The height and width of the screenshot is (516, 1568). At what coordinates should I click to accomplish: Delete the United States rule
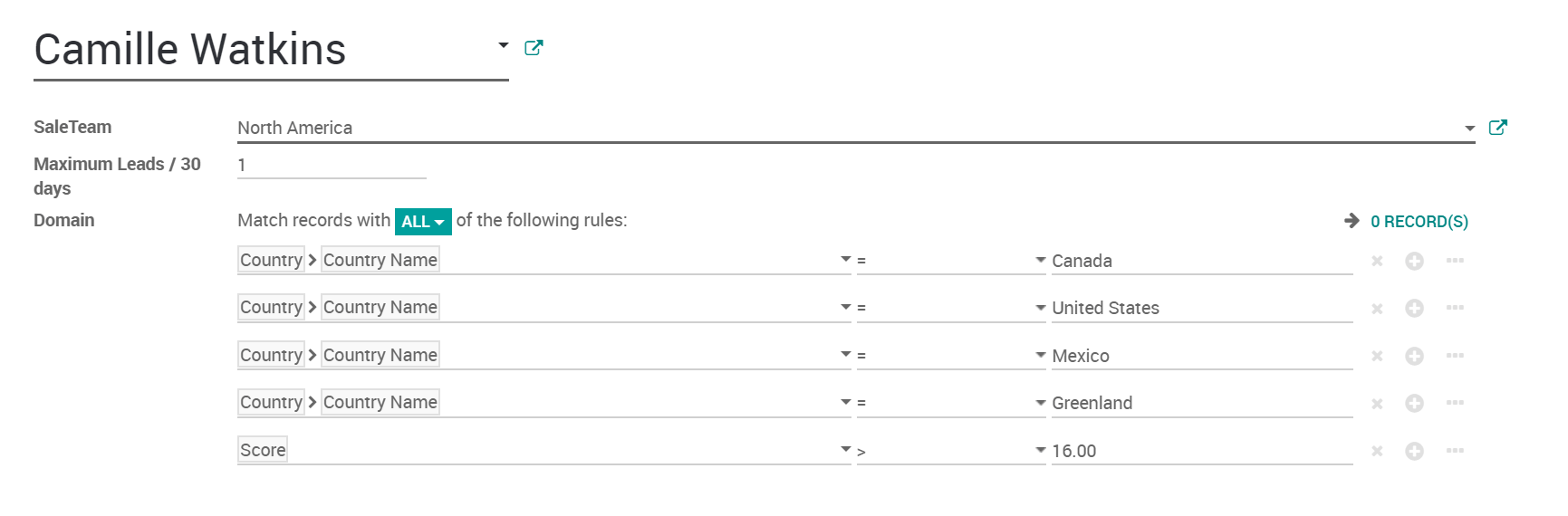point(1377,309)
